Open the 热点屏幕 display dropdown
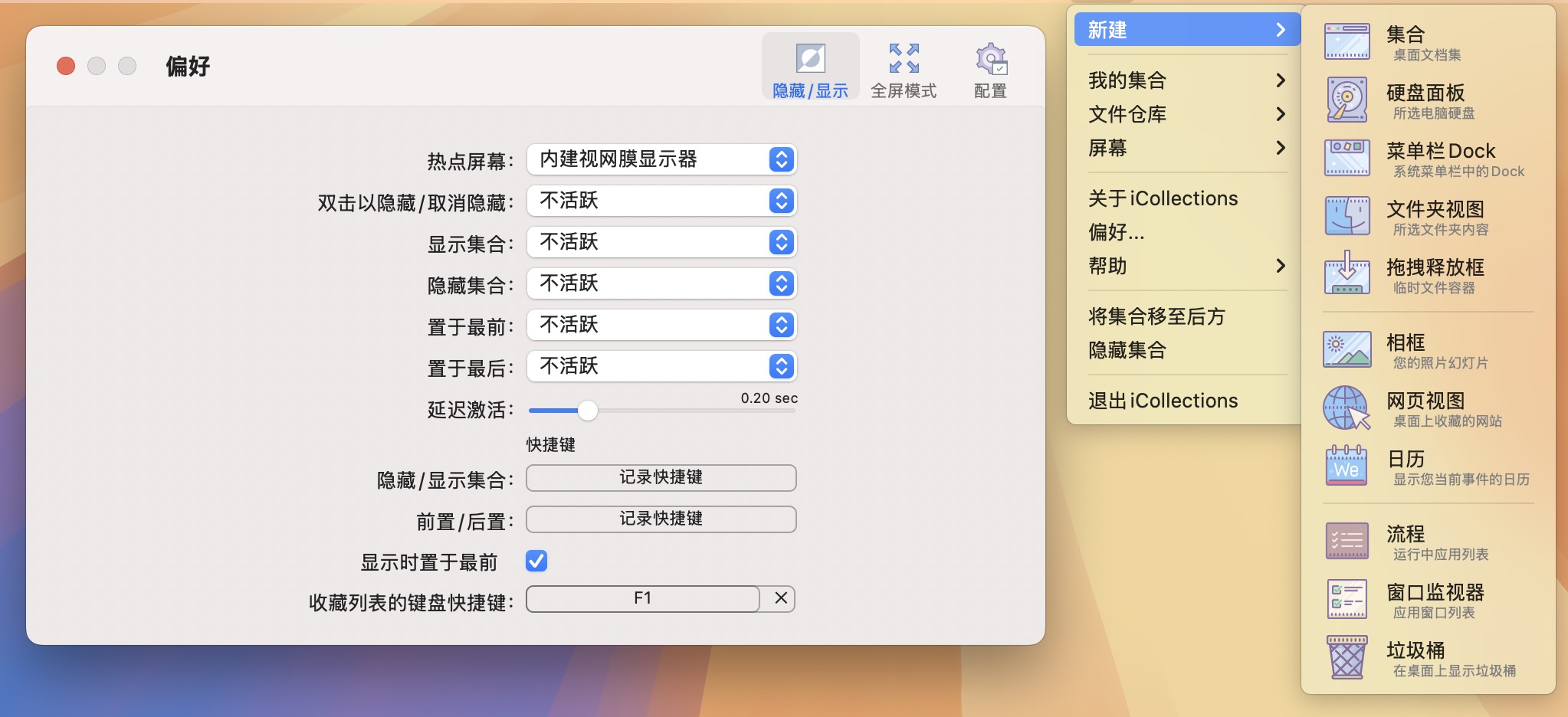This screenshot has width=1568, height=717. tap(661, 159)
